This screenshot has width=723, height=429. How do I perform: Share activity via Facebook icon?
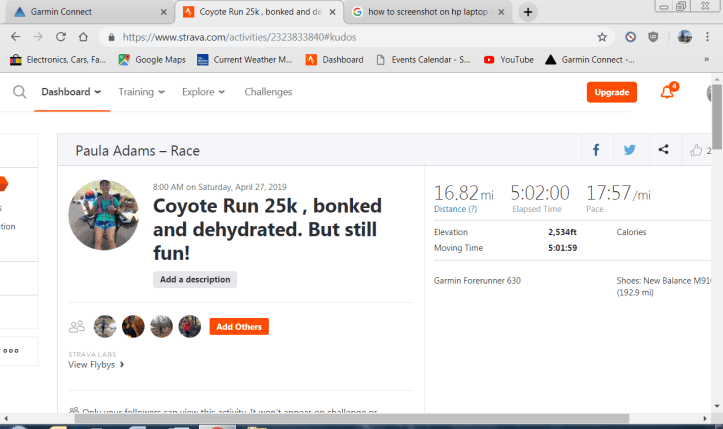point(596,151)
